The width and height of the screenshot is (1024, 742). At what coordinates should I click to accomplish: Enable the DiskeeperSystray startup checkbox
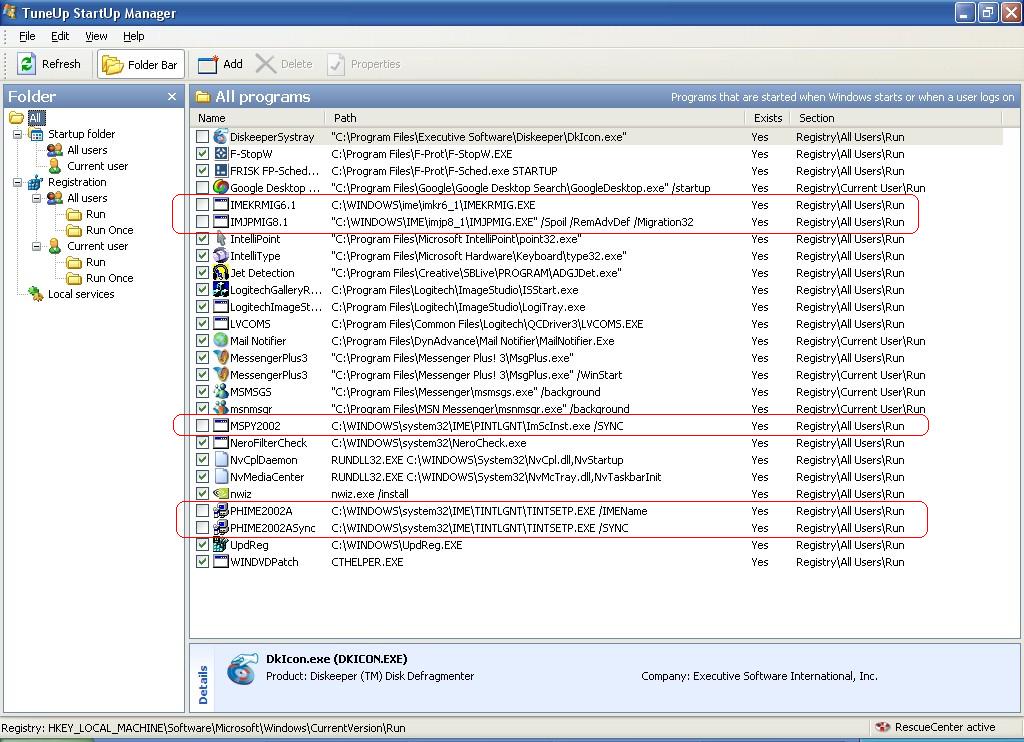(x=202, y=137)
